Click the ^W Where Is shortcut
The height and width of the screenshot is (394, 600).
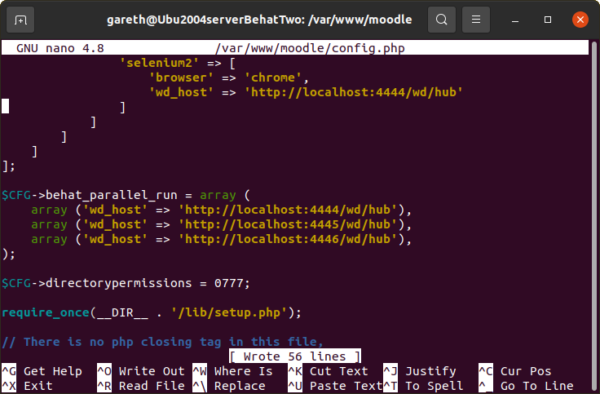pos(233,371)
